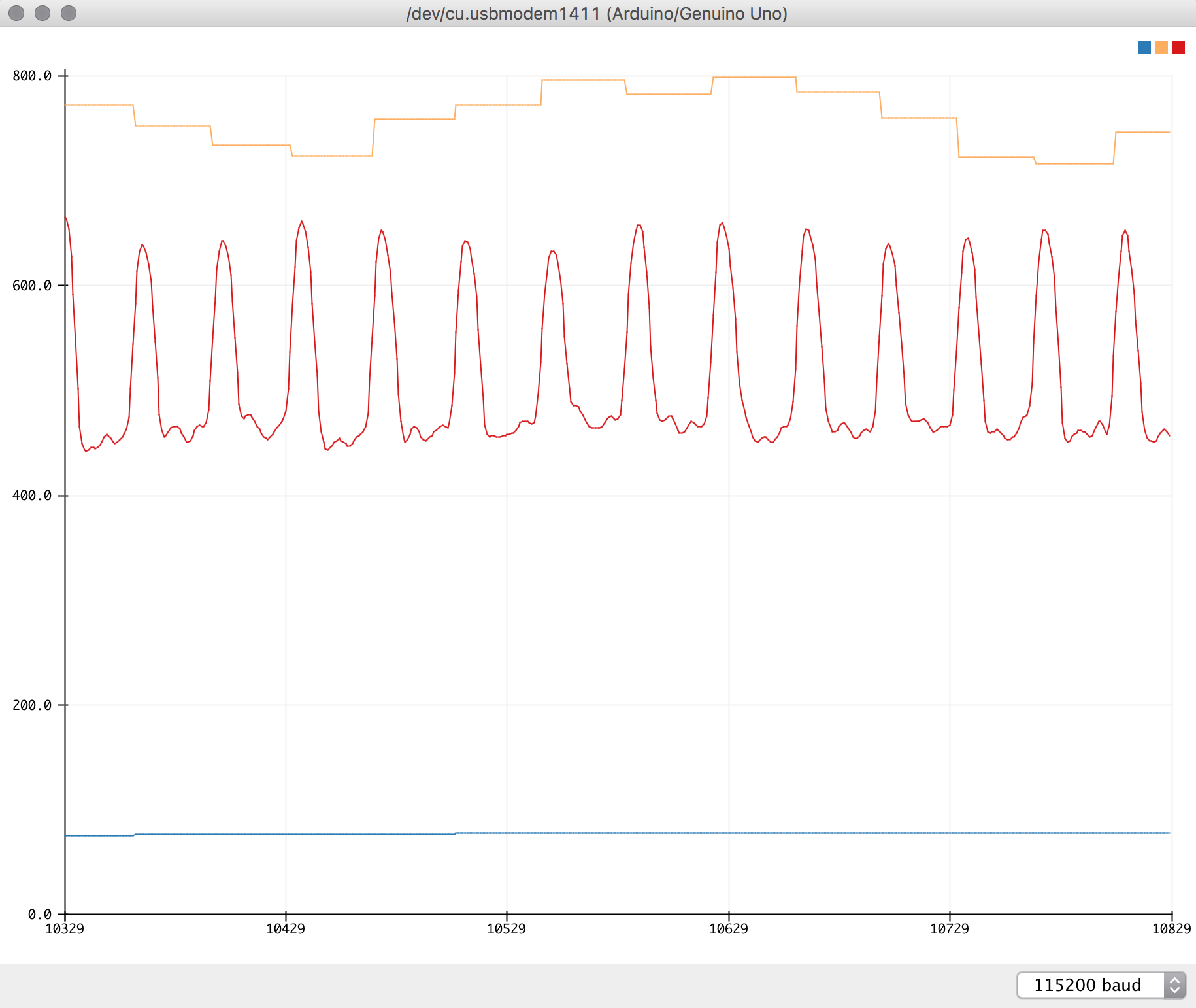Click the red legend color swatch
Viewport: 1196px width, 1008px height.
pyautogui.click(x=1178, y=47)
